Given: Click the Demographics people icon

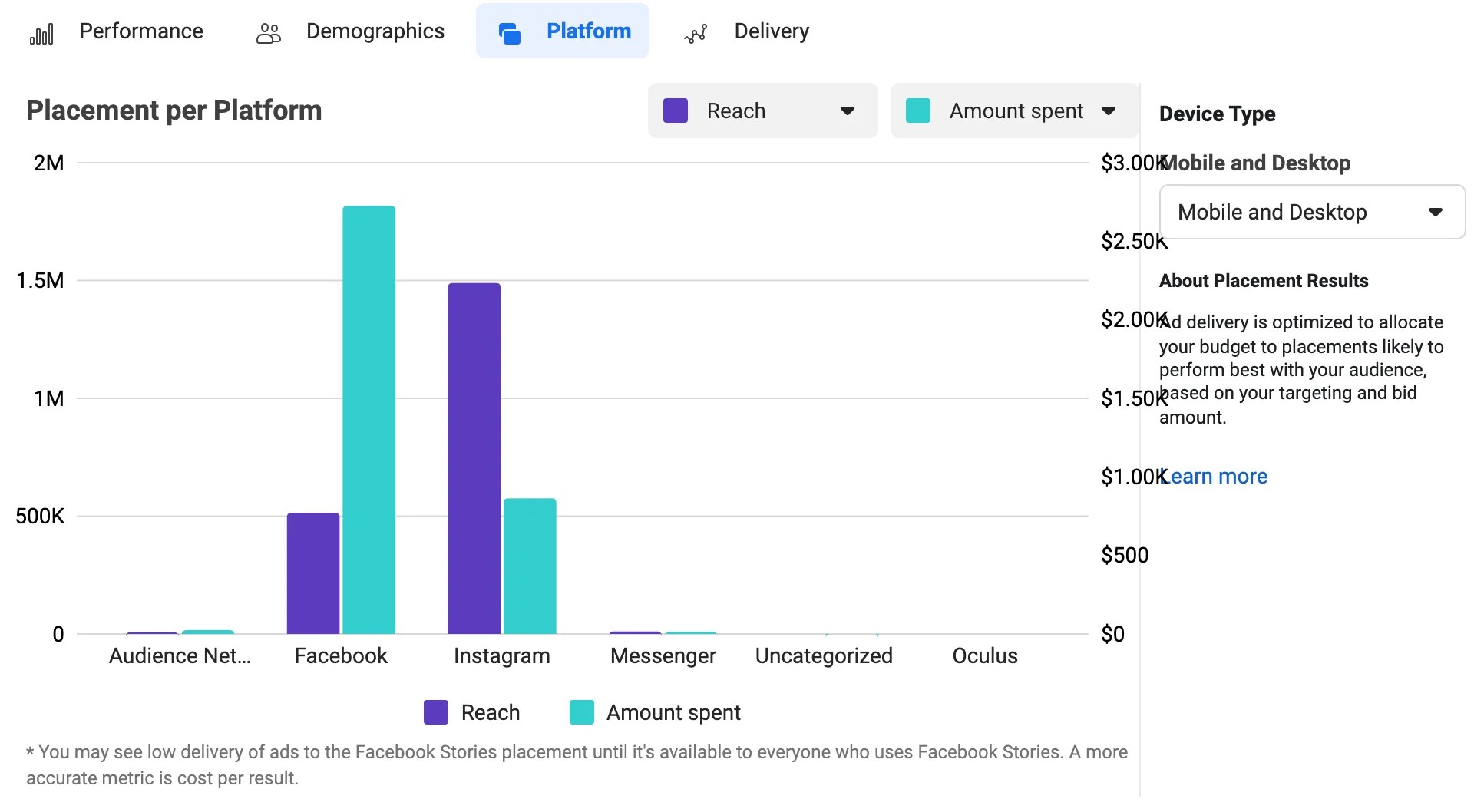Looking at the screenshot, I should [x=267, y=32].
